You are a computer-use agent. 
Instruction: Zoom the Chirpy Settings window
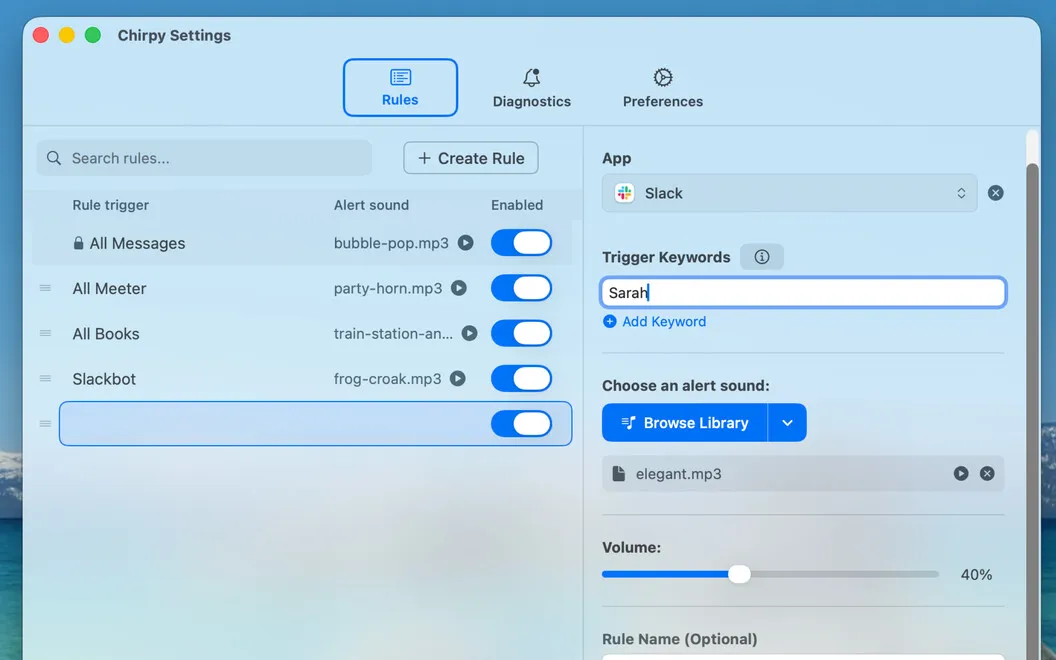click(x=93, y=35)
